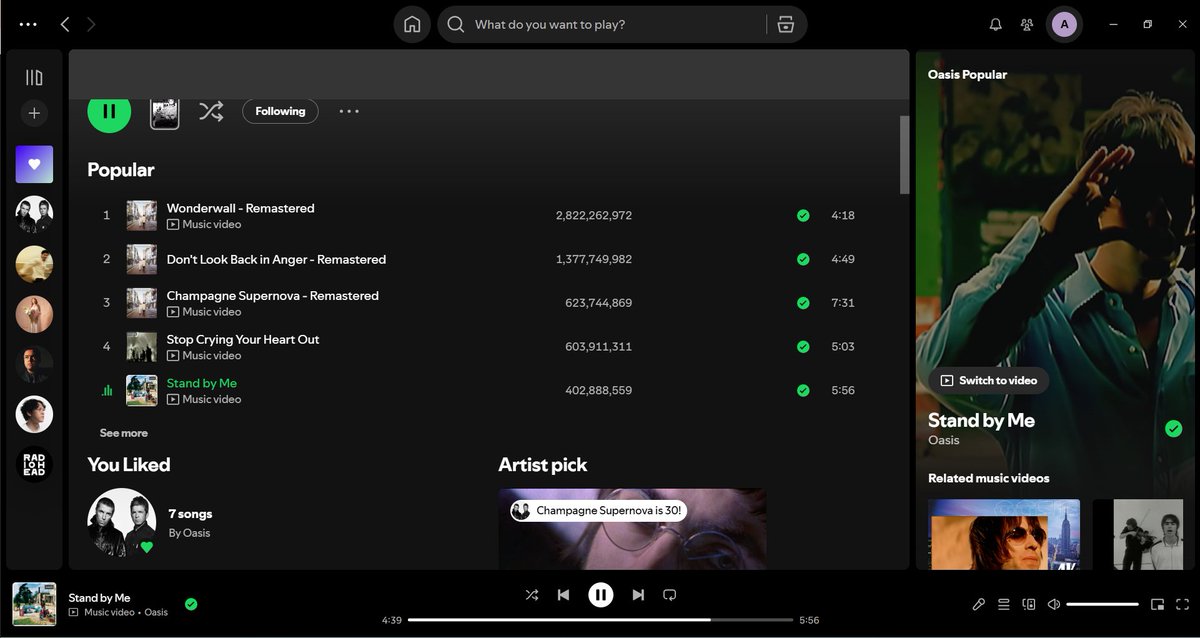
Task: Open Oasis artist link in Now Playing panel
Action: click(943, 440)
